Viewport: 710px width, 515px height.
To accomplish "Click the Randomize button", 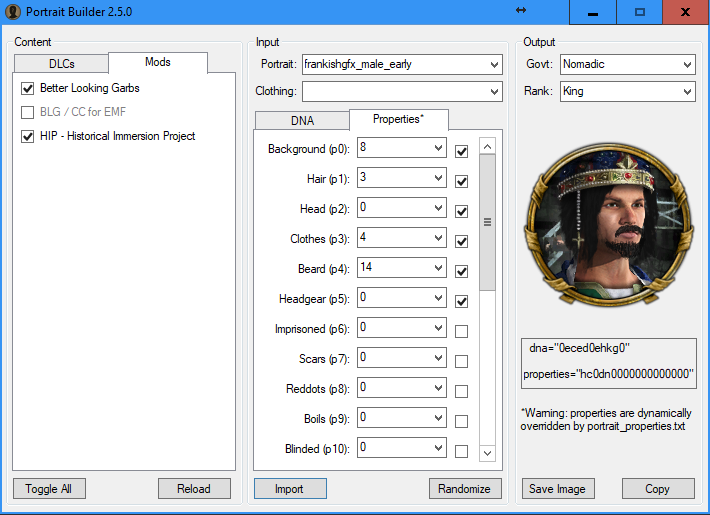I will 465,489.
